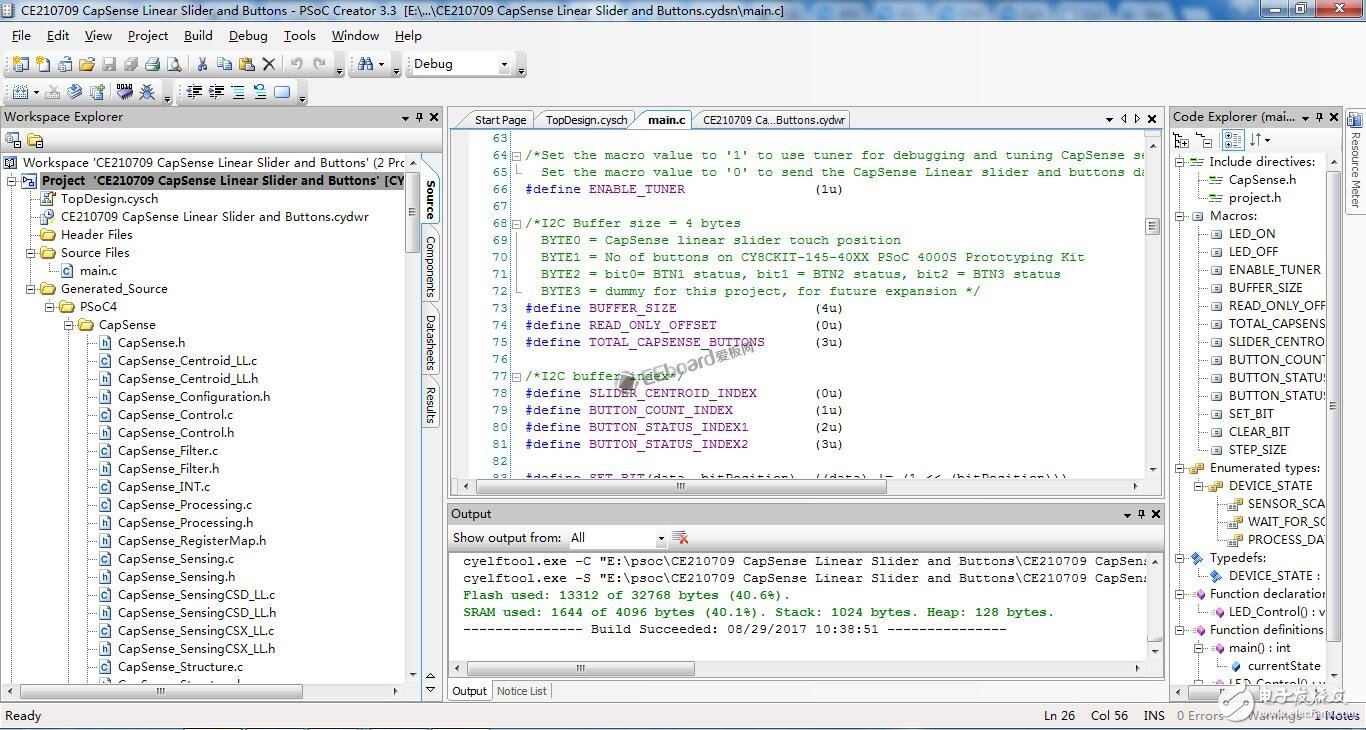1366x730 pixels.
Task: Switch to the Notice List tab
Action: (521, 691)
